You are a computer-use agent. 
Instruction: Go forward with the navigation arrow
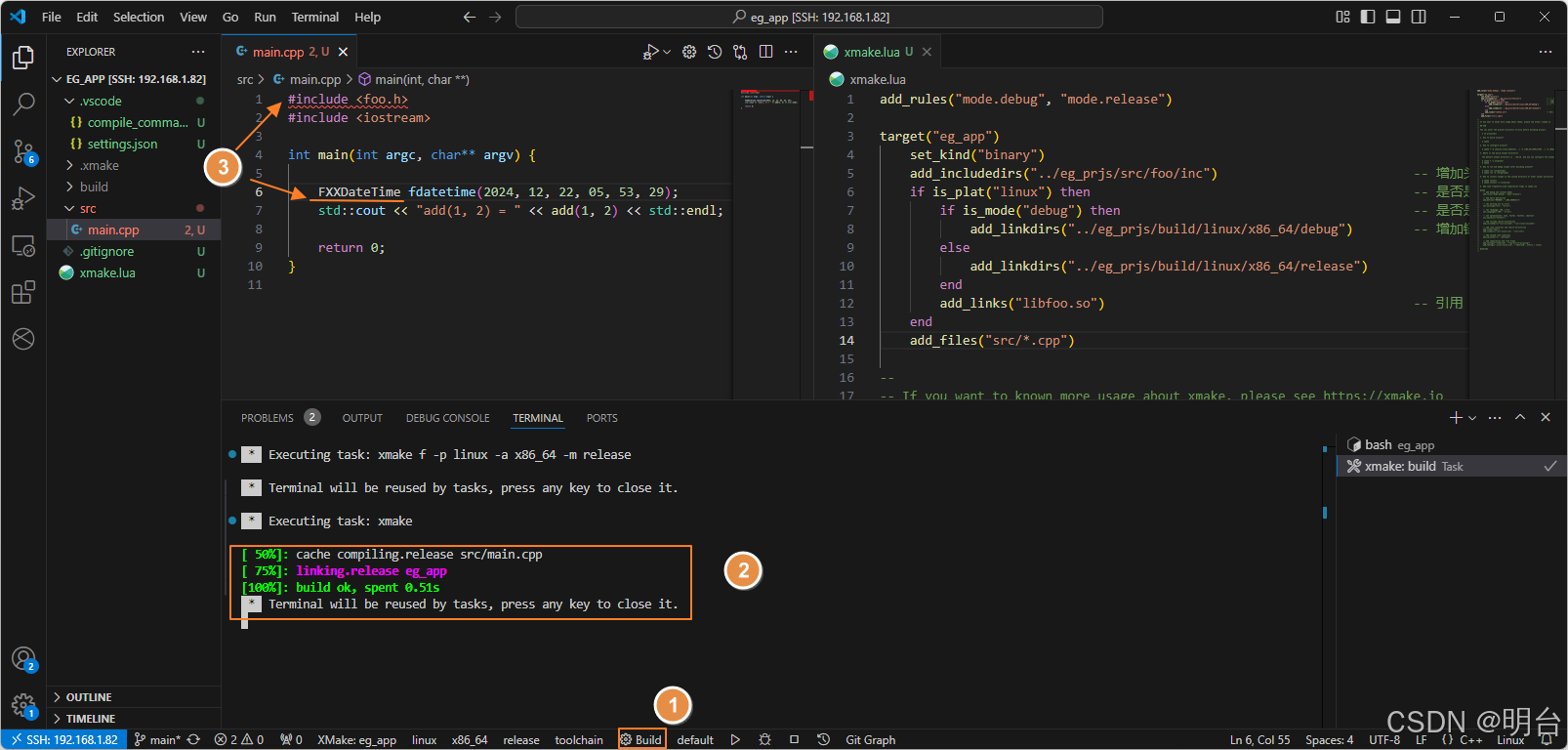click(x=495, y=17)
